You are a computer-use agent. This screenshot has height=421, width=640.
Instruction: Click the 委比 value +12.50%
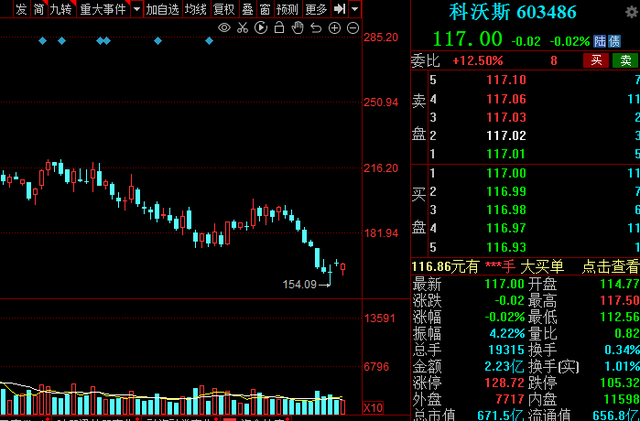(478, 61)
